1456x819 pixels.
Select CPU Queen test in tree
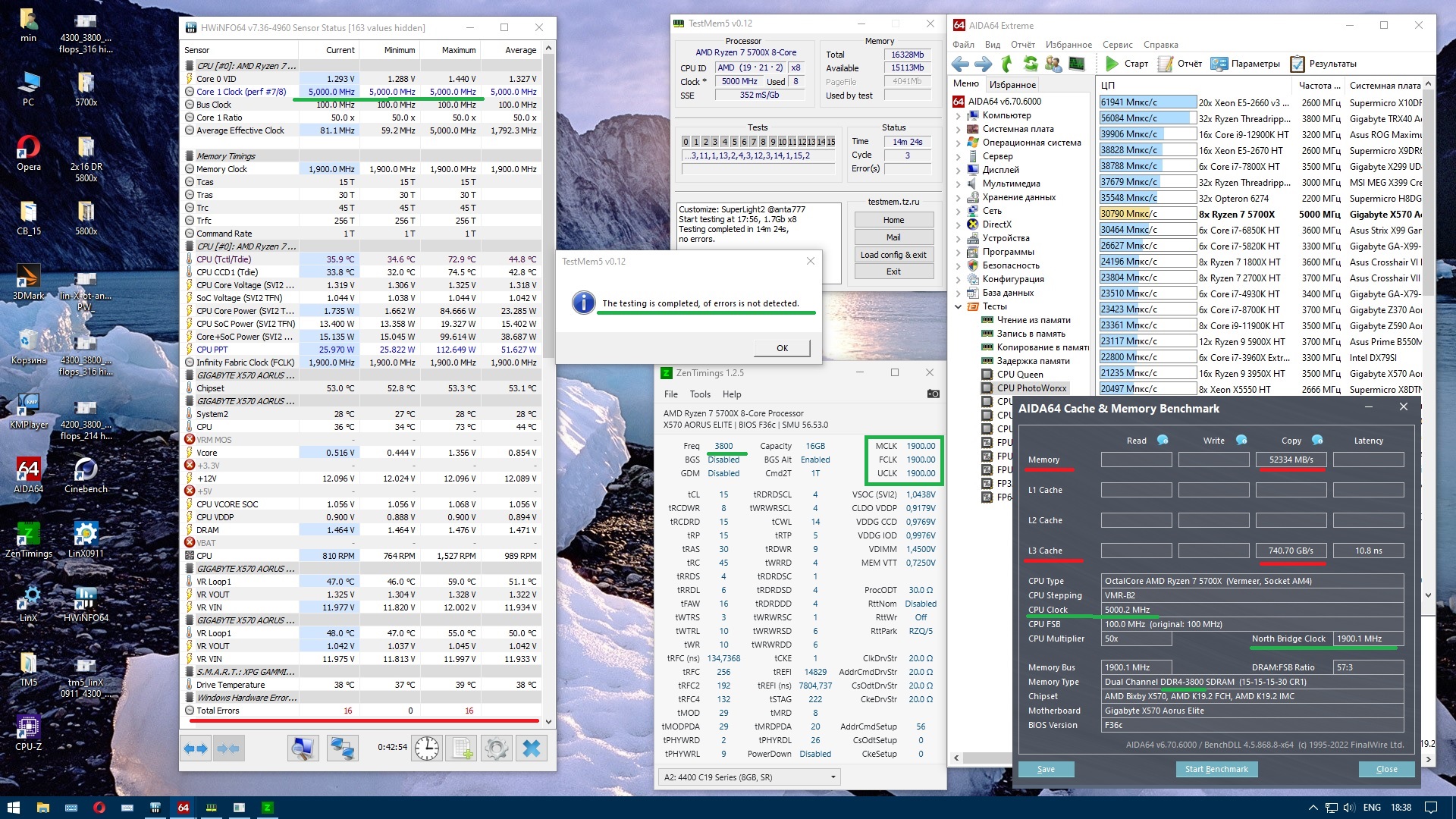[1019, 375]
